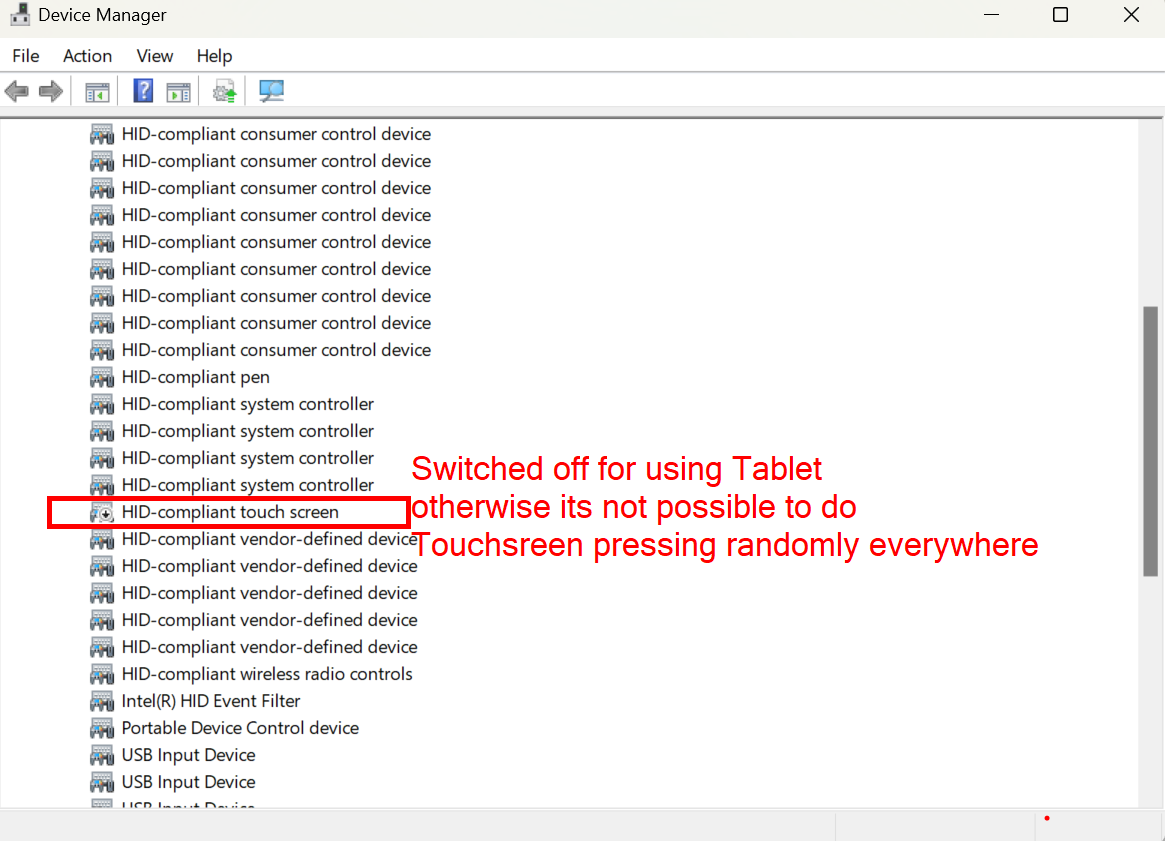This screenshot has height=841, width=1165.
Task: Open the View menu
Action: point(155,56)
